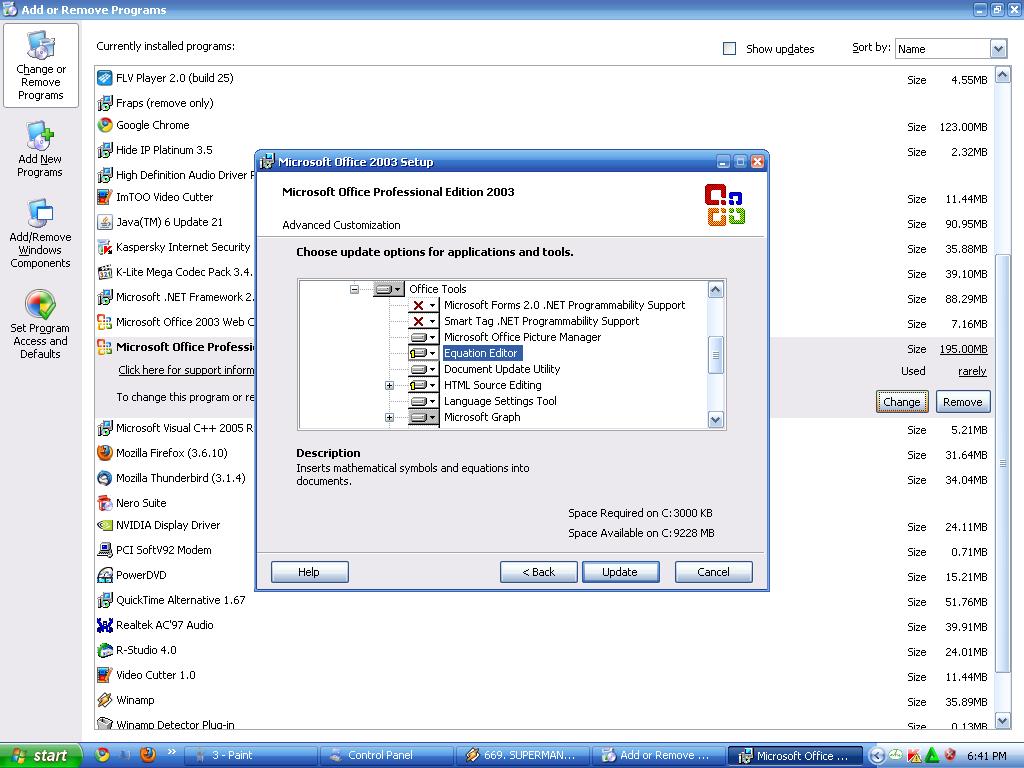The image size is (1024, 768).
Task: Click the Help button in setup dialog
Action: click(x=310, y=572)
